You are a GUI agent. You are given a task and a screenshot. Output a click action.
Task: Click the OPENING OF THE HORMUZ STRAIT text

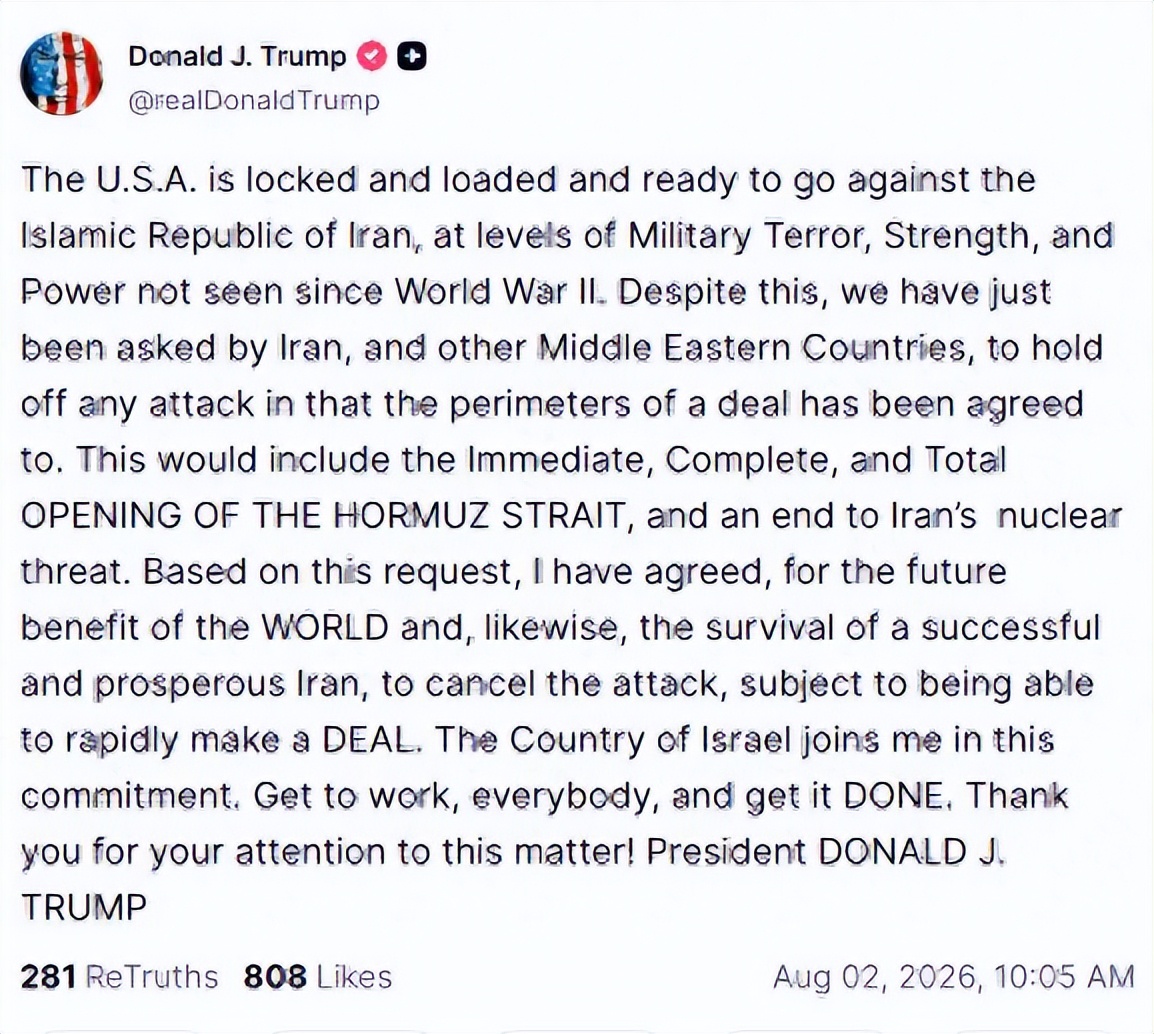[x=323, y=516]
